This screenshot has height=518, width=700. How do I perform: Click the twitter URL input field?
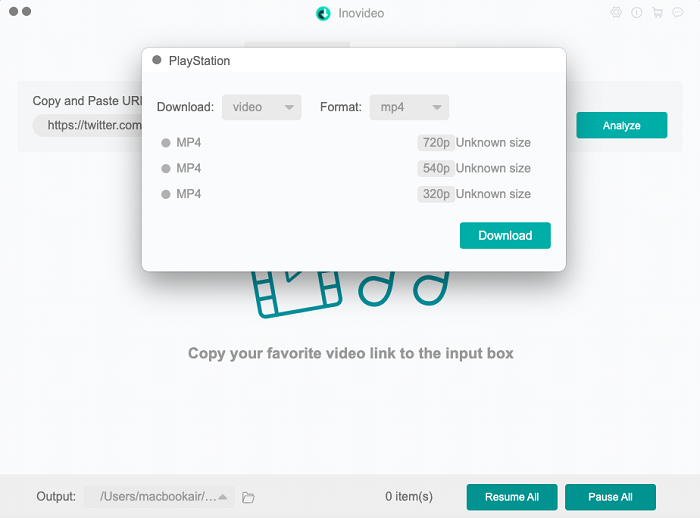[88, 125]
